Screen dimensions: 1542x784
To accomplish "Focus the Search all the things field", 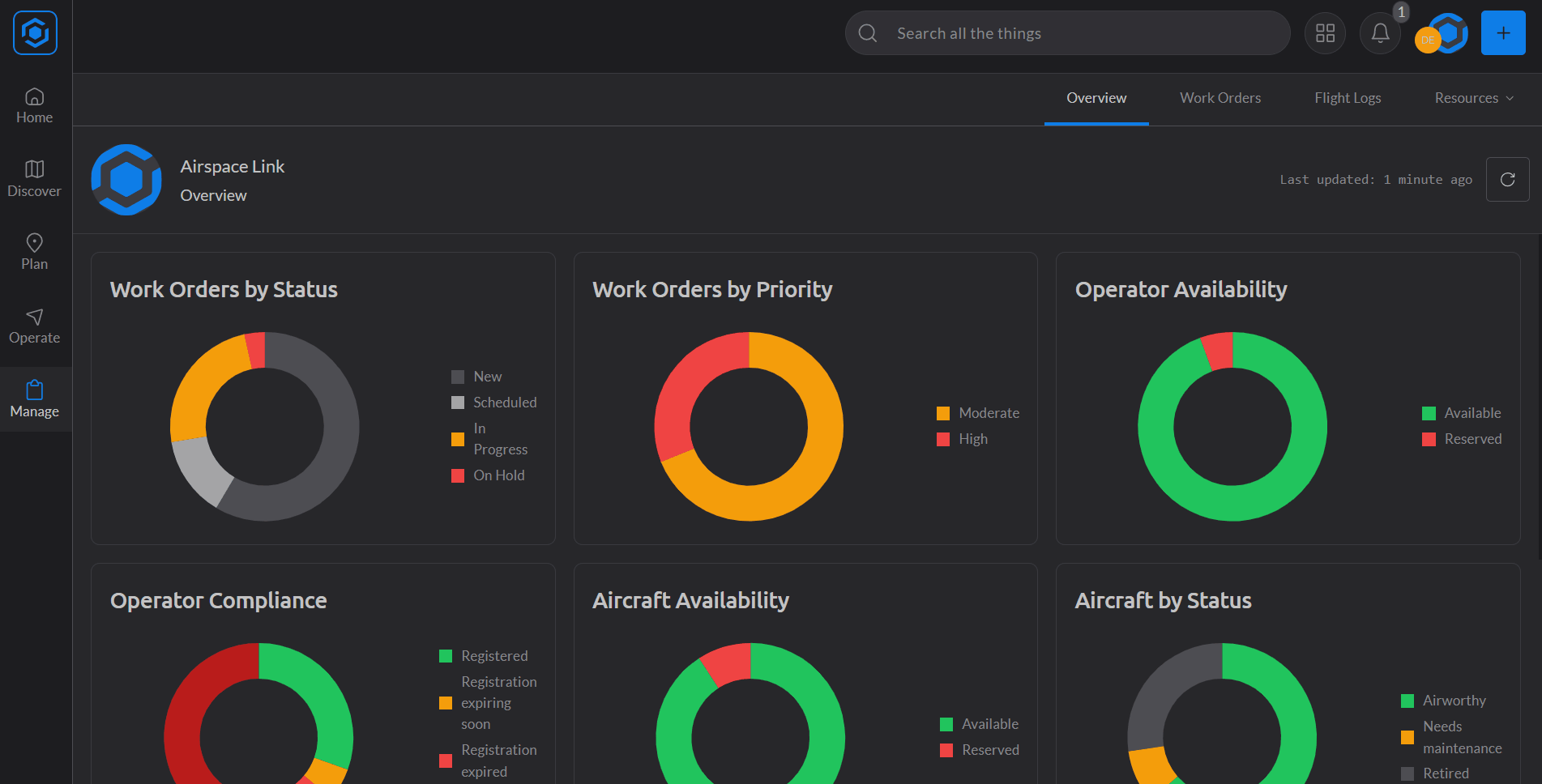I will (1067, 33).
